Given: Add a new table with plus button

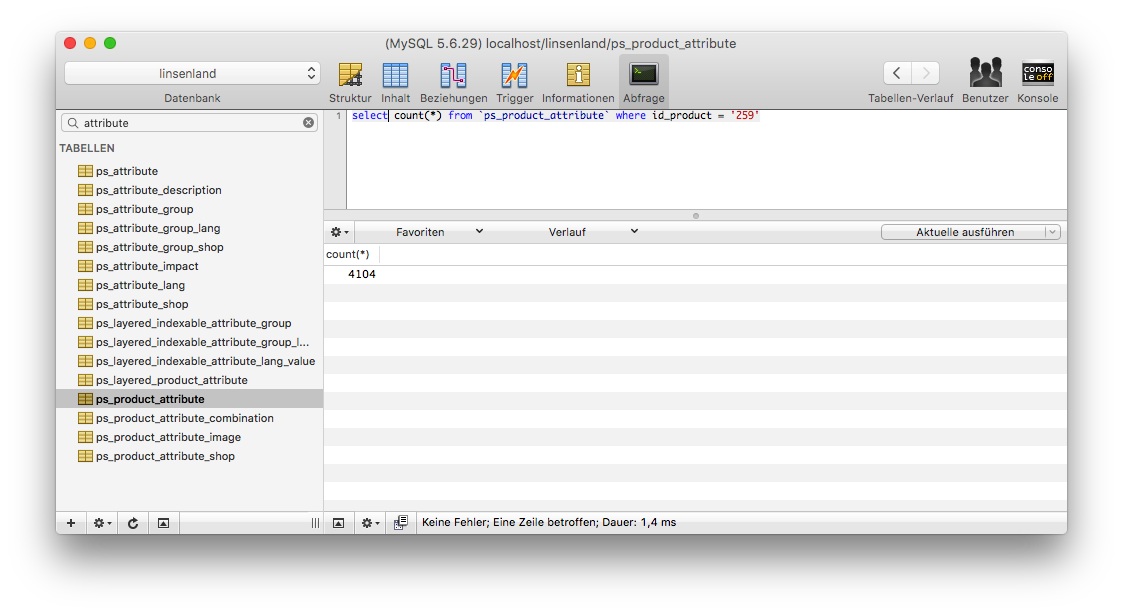Looking at the screenshot, I should point(71,523).
